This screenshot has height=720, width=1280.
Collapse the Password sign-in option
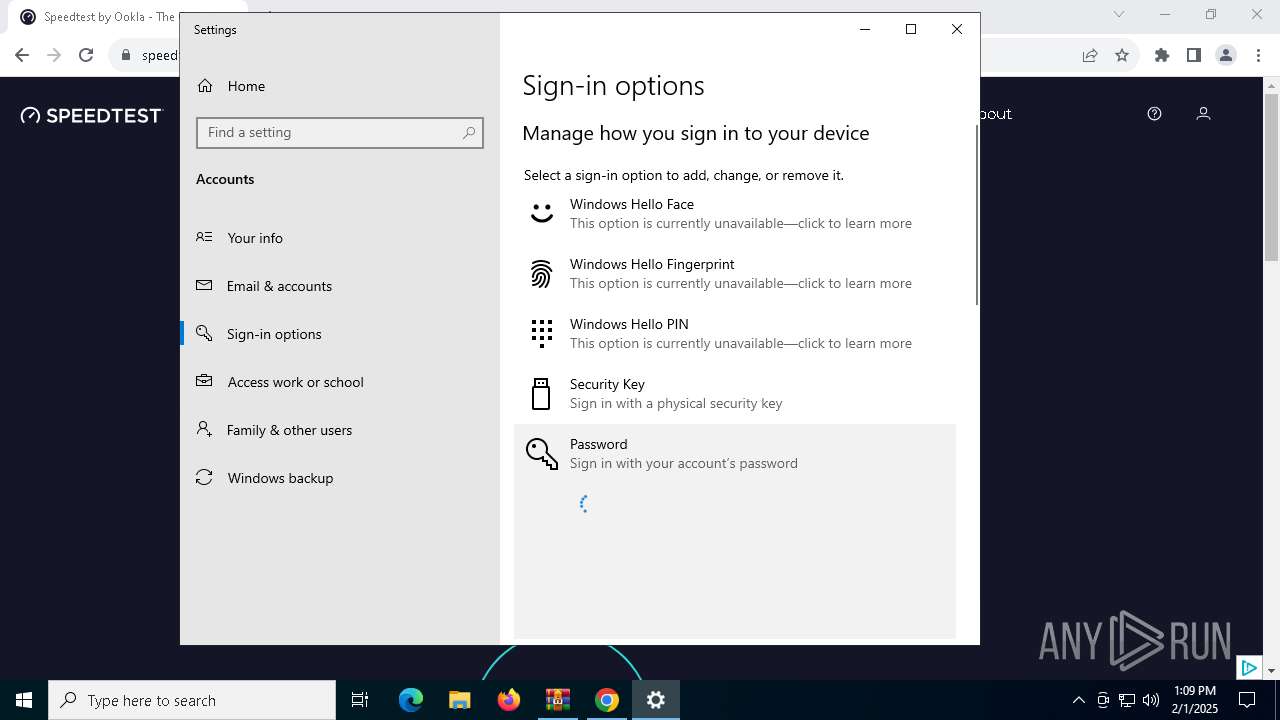point(735,453)
